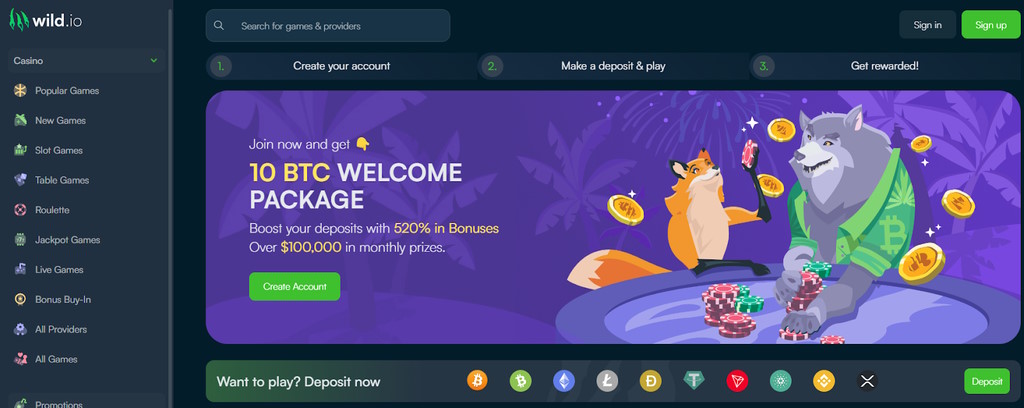Click the Create Account button

click(295, 287)
